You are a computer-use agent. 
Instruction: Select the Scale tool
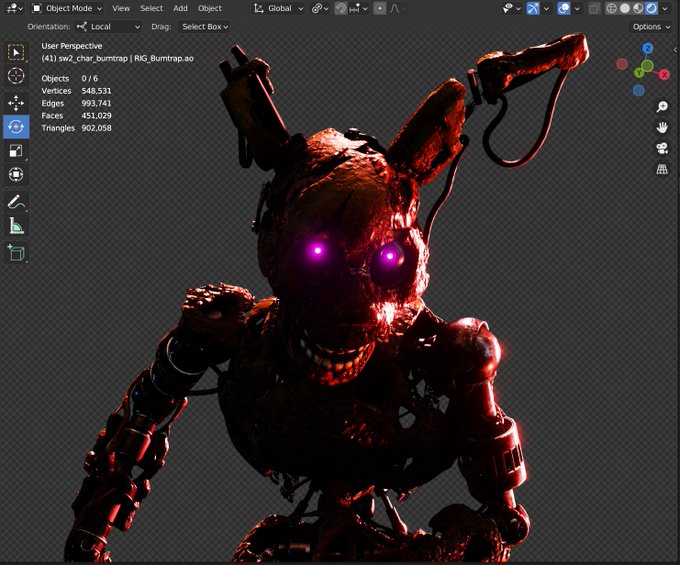coord(16,150)
